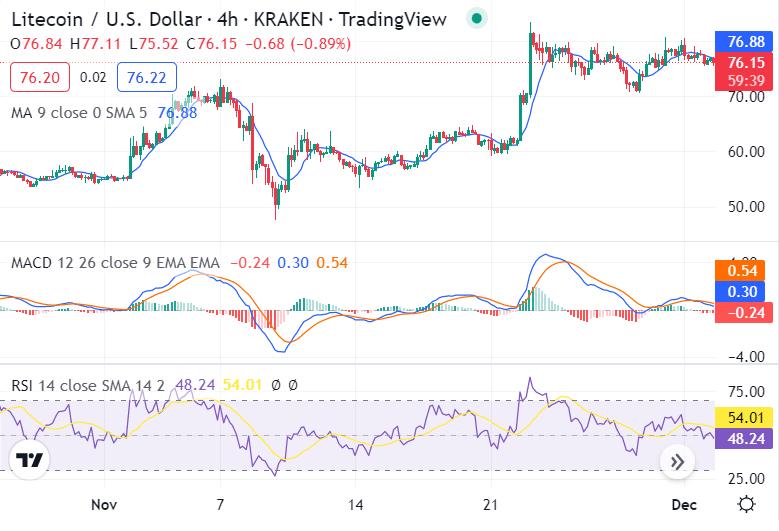
Task: Select the MACD 12 26 indicator legend
Action: tap(114, 263)
